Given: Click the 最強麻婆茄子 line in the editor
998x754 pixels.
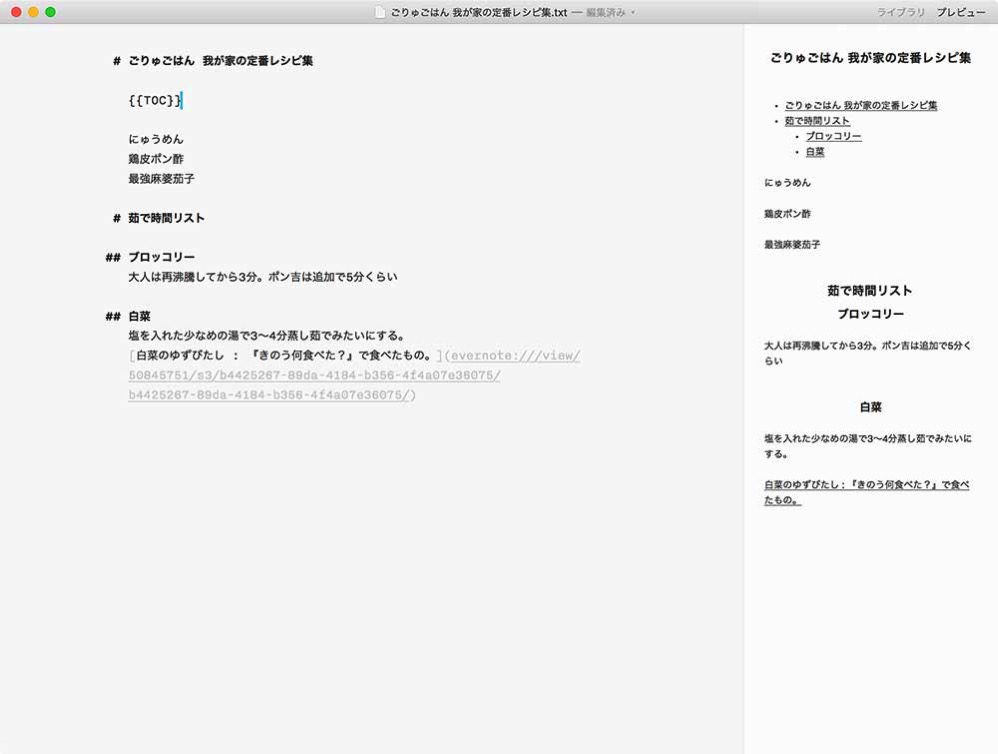Looking at the screenshot, I should pos(161,179).
